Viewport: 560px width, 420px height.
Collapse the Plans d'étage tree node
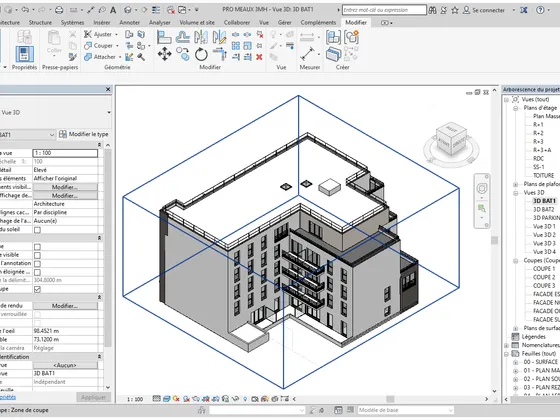click(516, 108)
